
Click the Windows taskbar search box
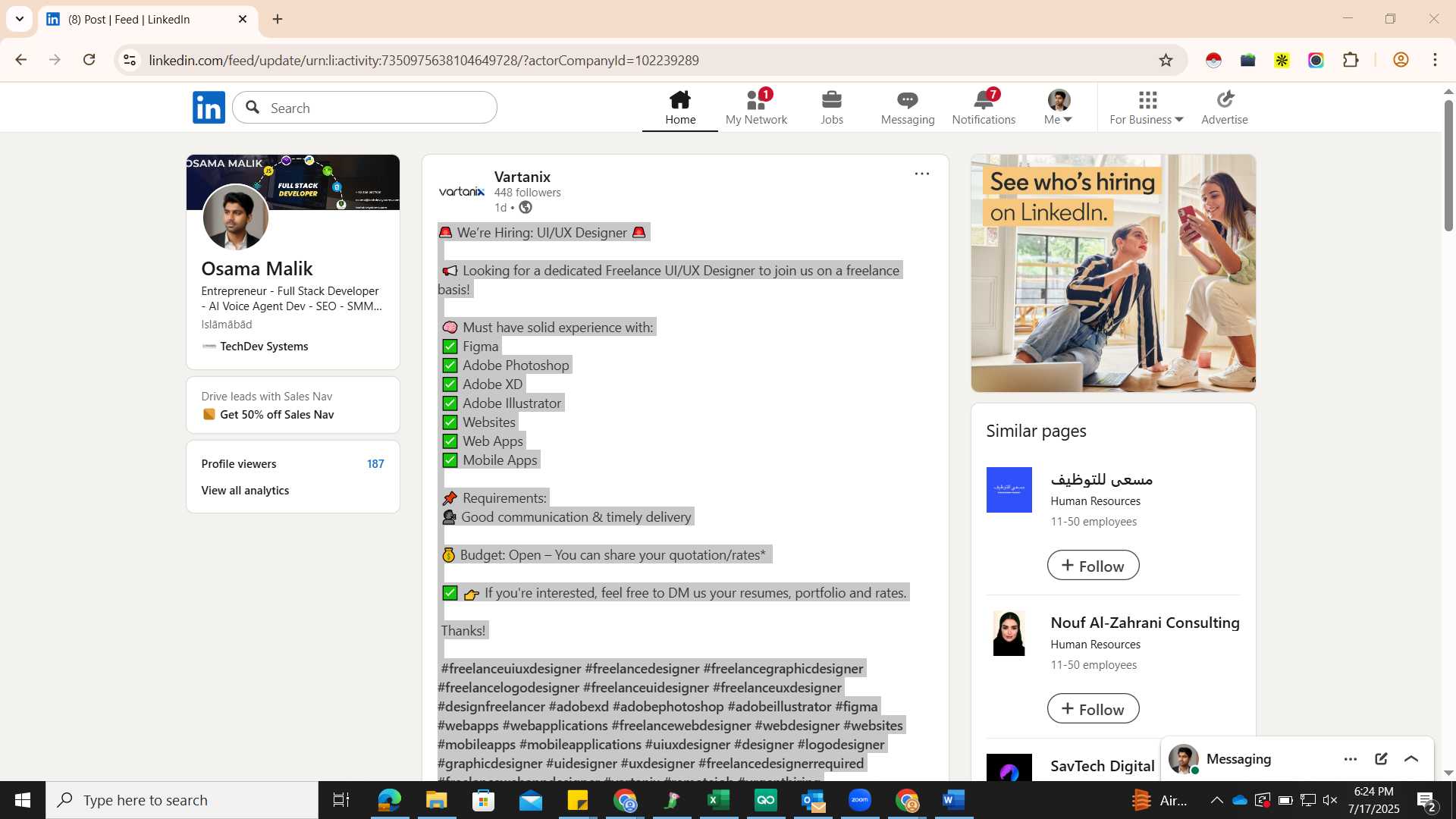tap(182, 800)
